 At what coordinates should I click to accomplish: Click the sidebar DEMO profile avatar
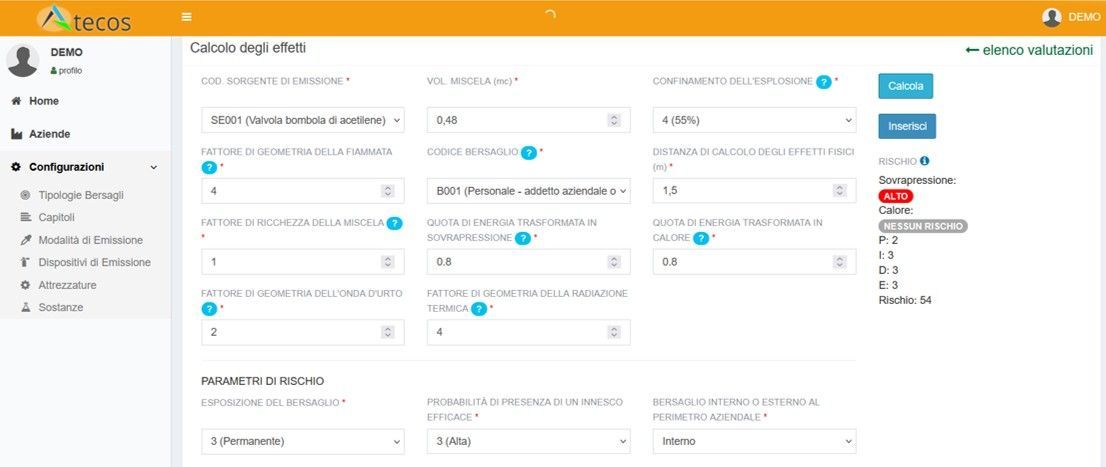click(x=23, y=61)
